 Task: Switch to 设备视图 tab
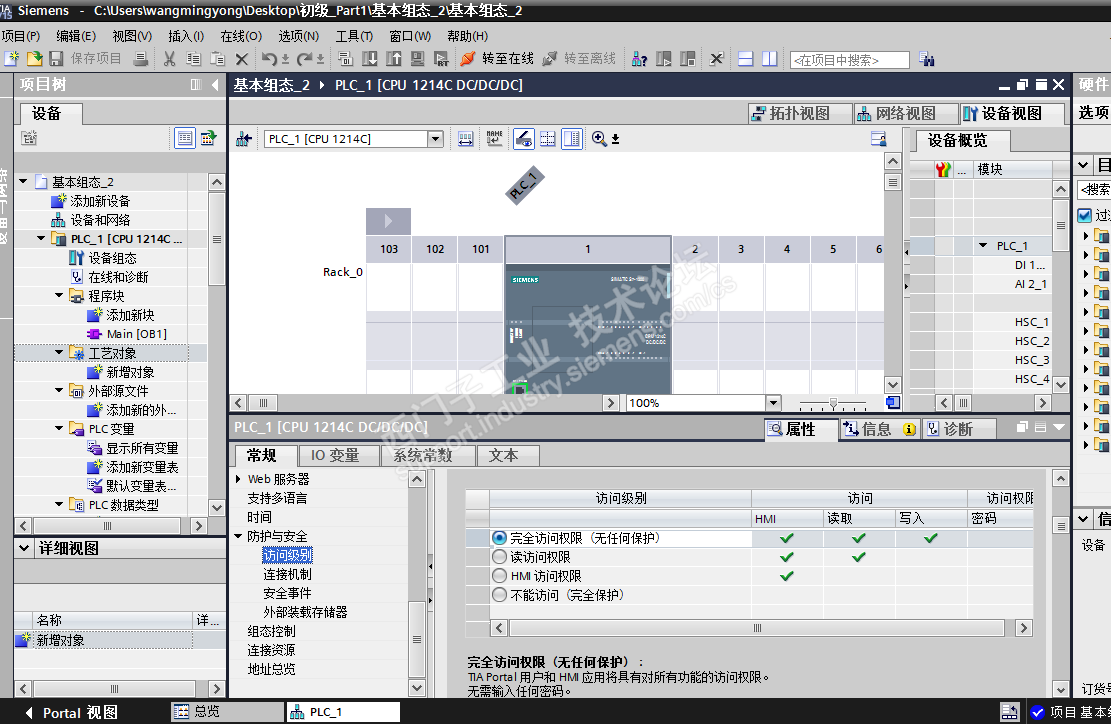tap(1012, 113)
